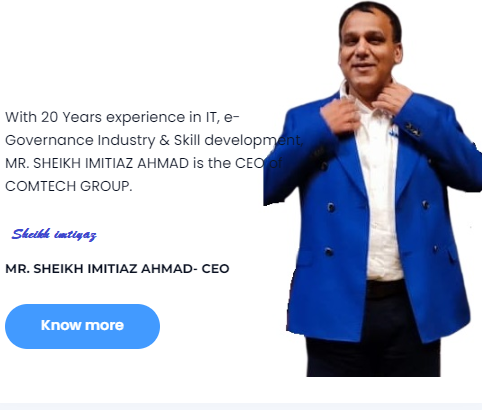Click the word 'more' on the blue button
This screenshot has height=410, width=482.
pos(105,325)
